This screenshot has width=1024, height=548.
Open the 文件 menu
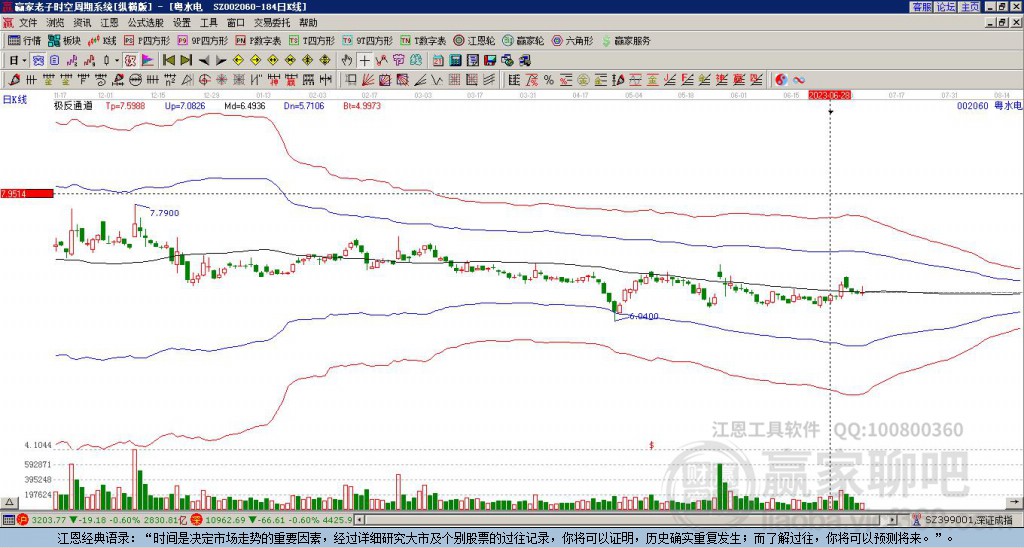28,23
